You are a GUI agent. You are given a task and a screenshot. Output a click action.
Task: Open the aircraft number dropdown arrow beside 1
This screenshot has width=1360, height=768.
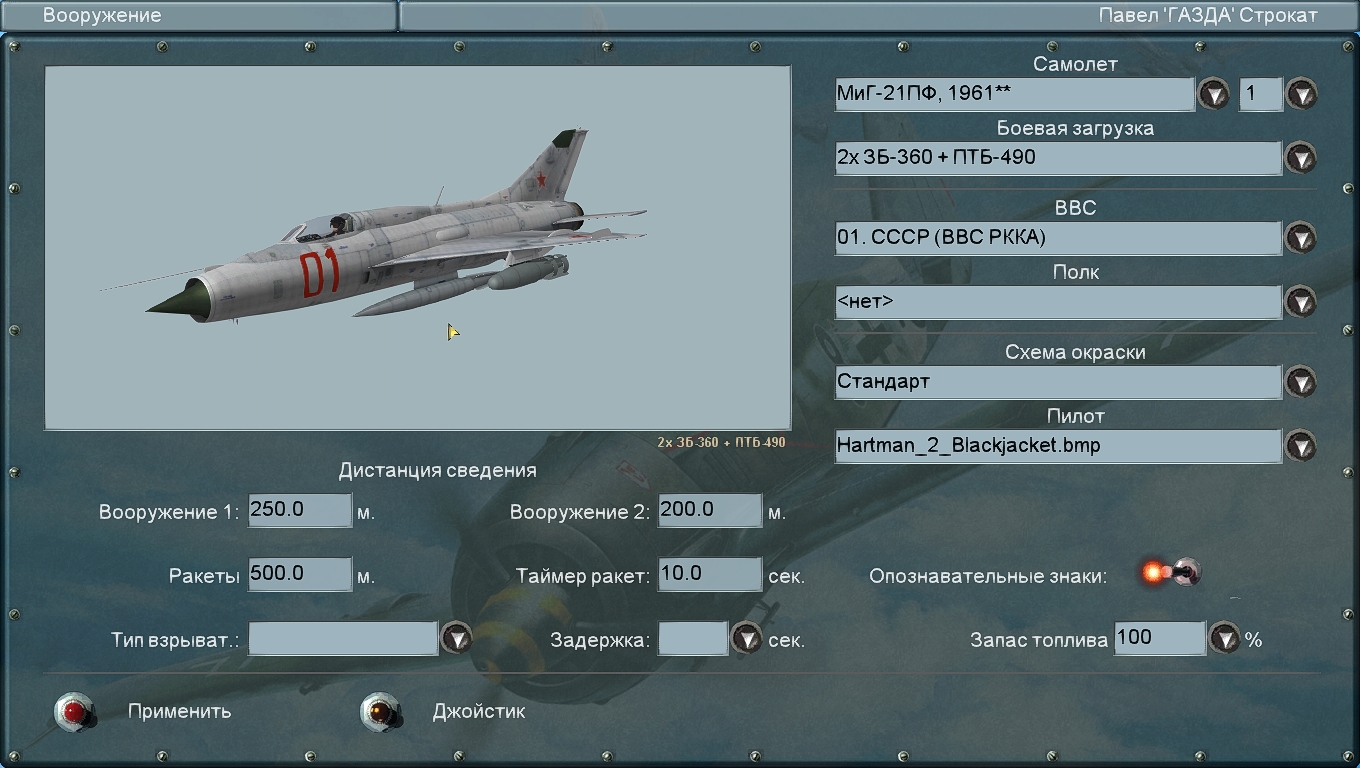pos(1301,94)
